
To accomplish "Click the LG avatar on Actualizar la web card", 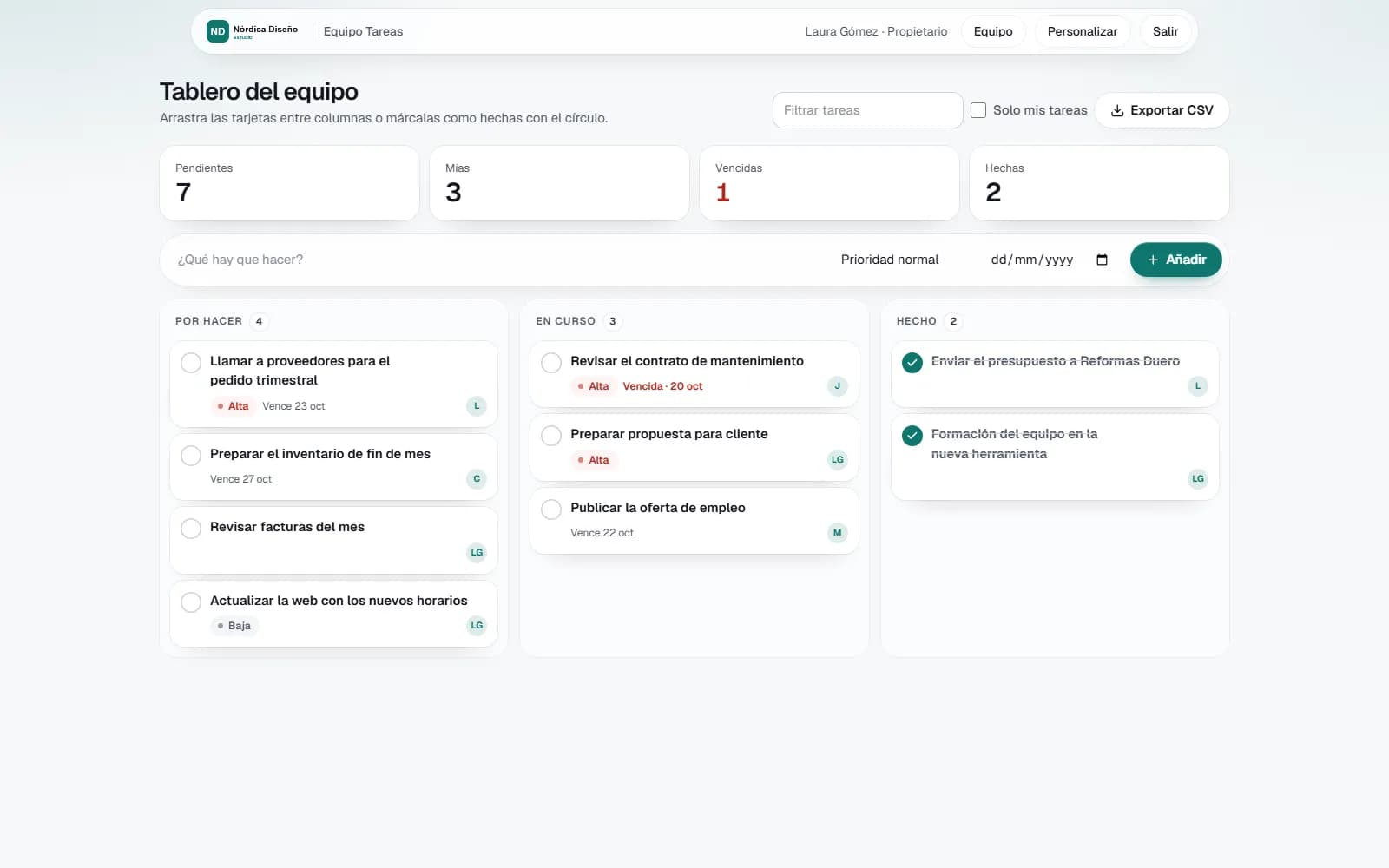I will point(477,626).
